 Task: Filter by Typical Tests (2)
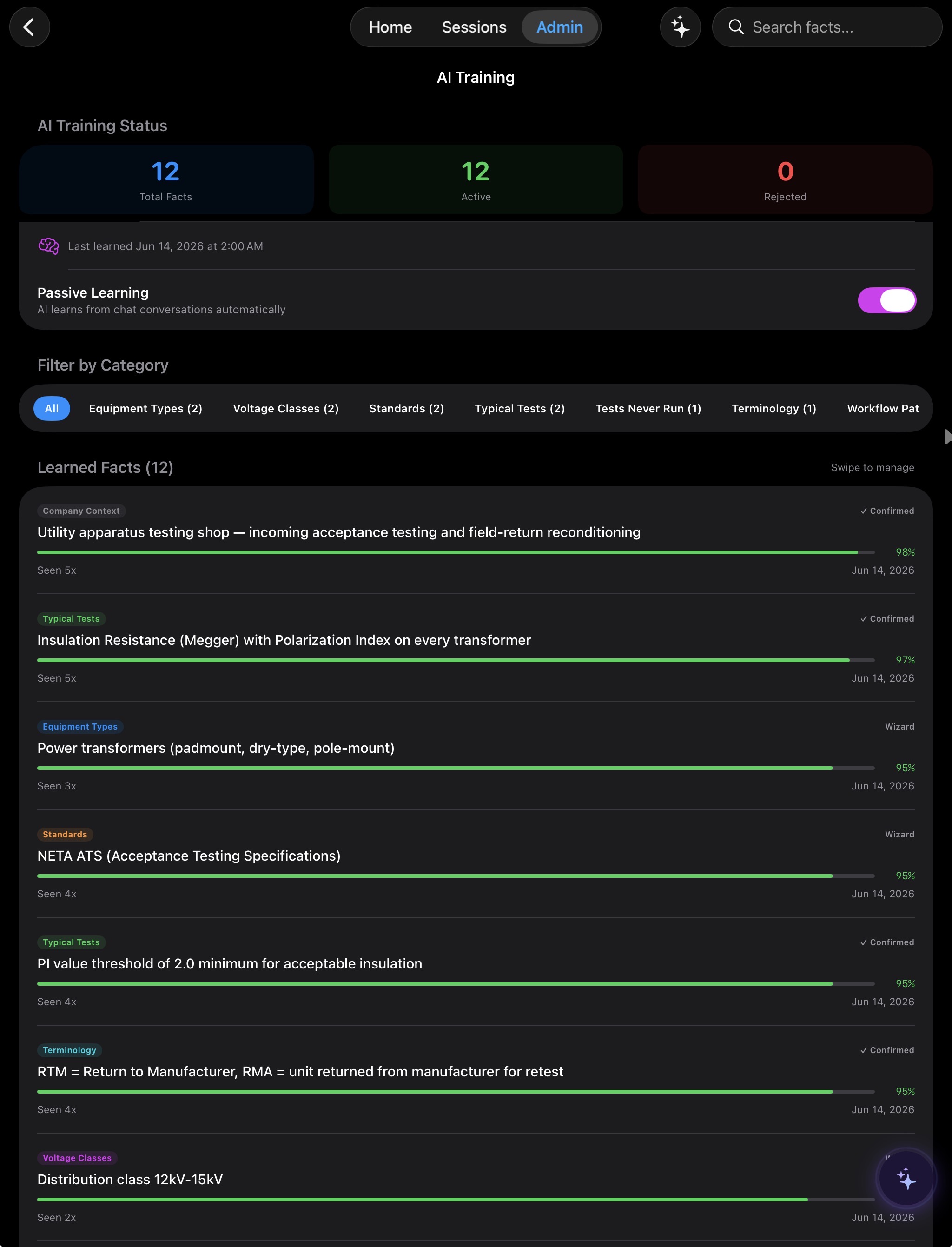coord(520,408)
